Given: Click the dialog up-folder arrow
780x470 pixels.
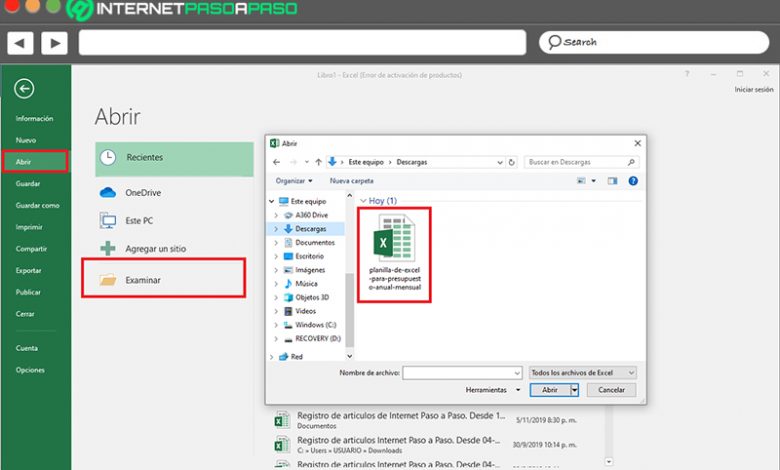Looking at the screenshot, I should click(x=318, y=162).
